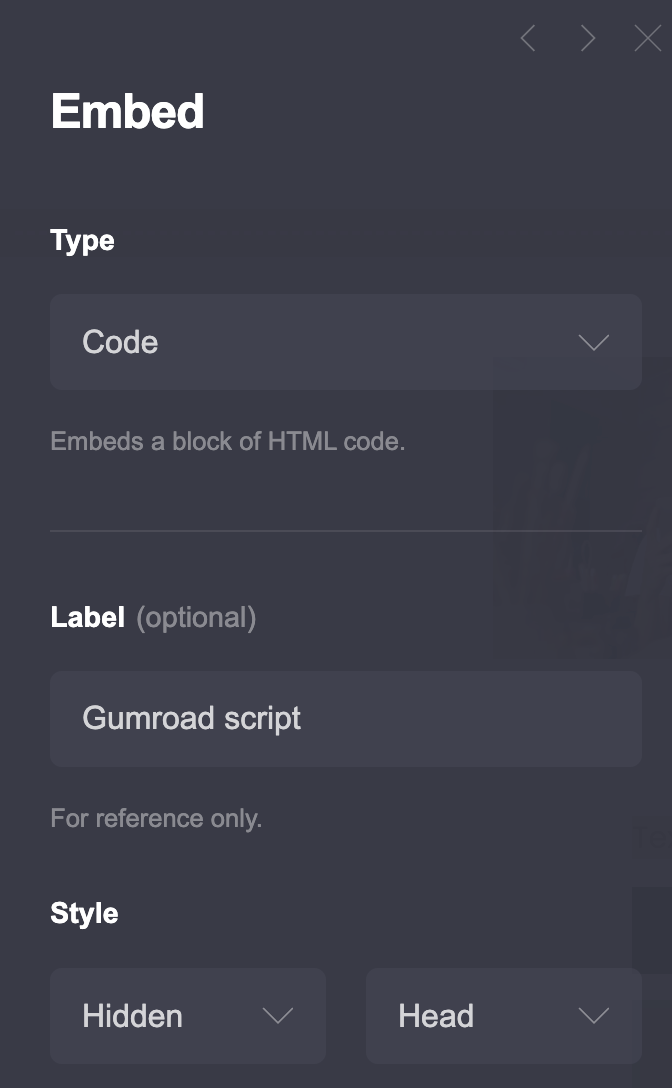
Task: Go to the next element arrow
Action: (x=588, y=39)
